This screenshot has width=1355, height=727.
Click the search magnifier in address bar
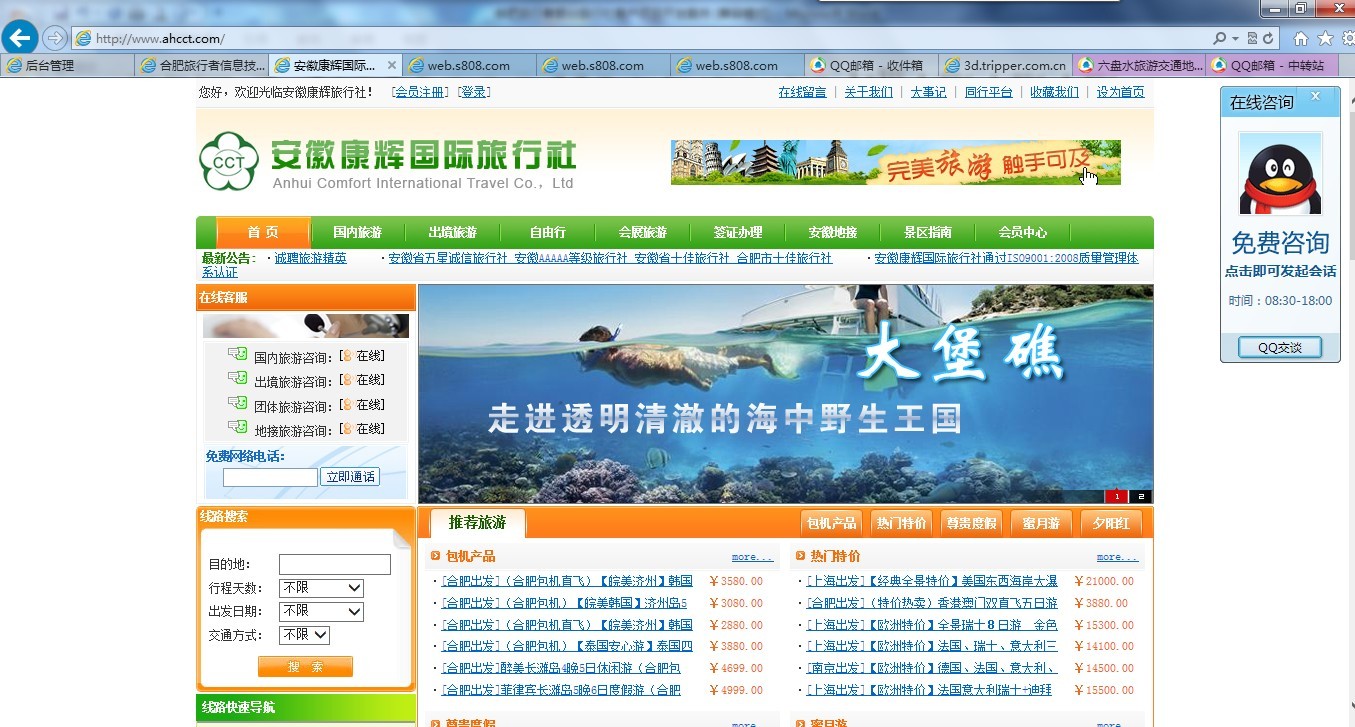[1220, 38]
